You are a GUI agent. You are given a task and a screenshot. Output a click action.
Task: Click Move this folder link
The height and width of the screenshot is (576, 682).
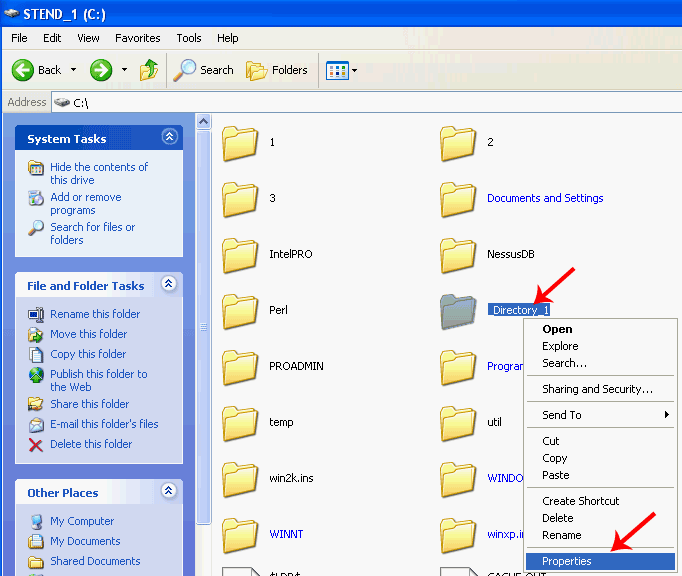88,334
